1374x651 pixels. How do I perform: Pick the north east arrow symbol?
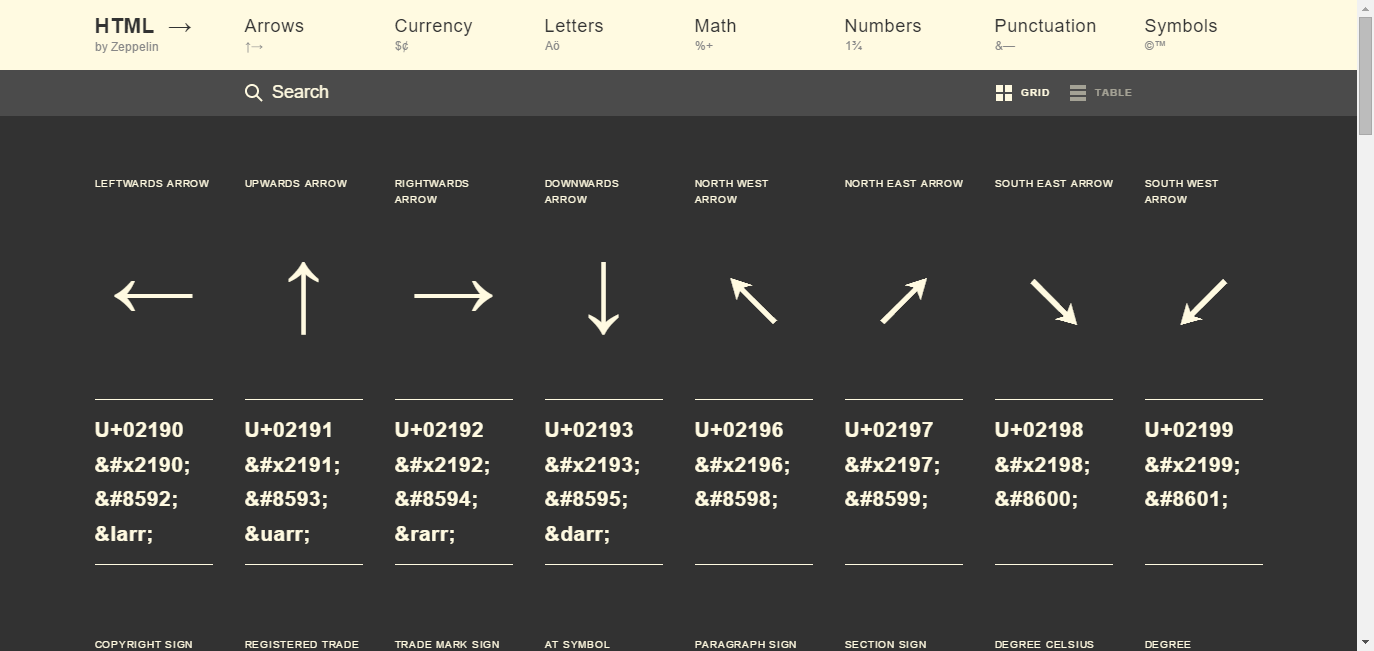(x=903, y=300)
